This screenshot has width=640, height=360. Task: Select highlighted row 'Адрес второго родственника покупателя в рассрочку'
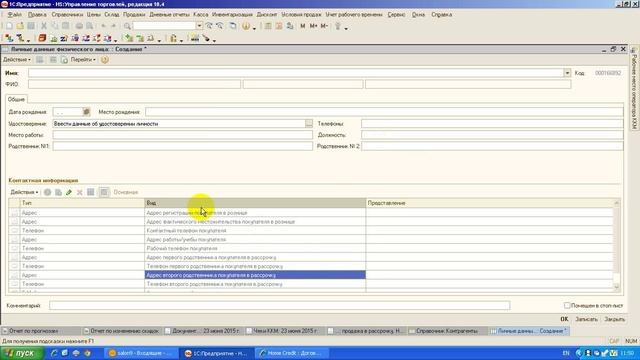point(311,275)
